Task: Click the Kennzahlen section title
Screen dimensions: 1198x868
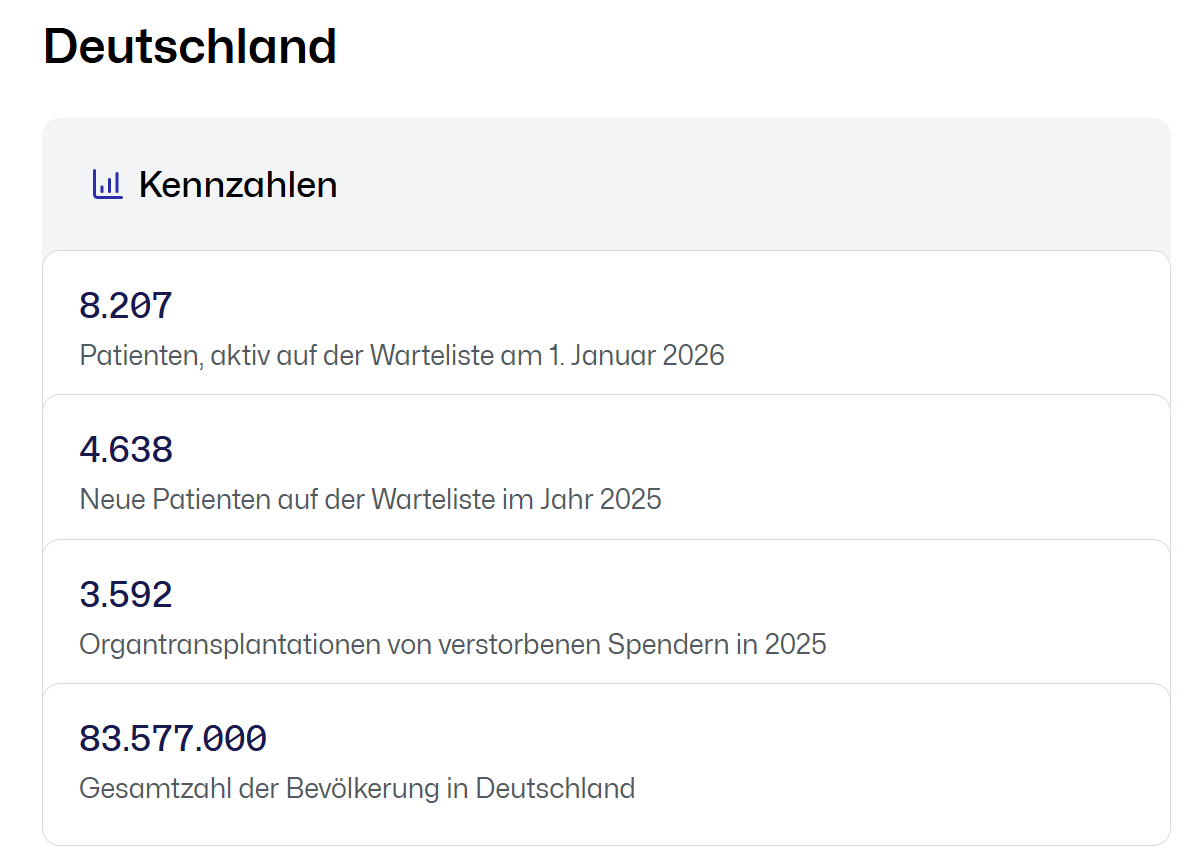Action: (x=237, y=185)
